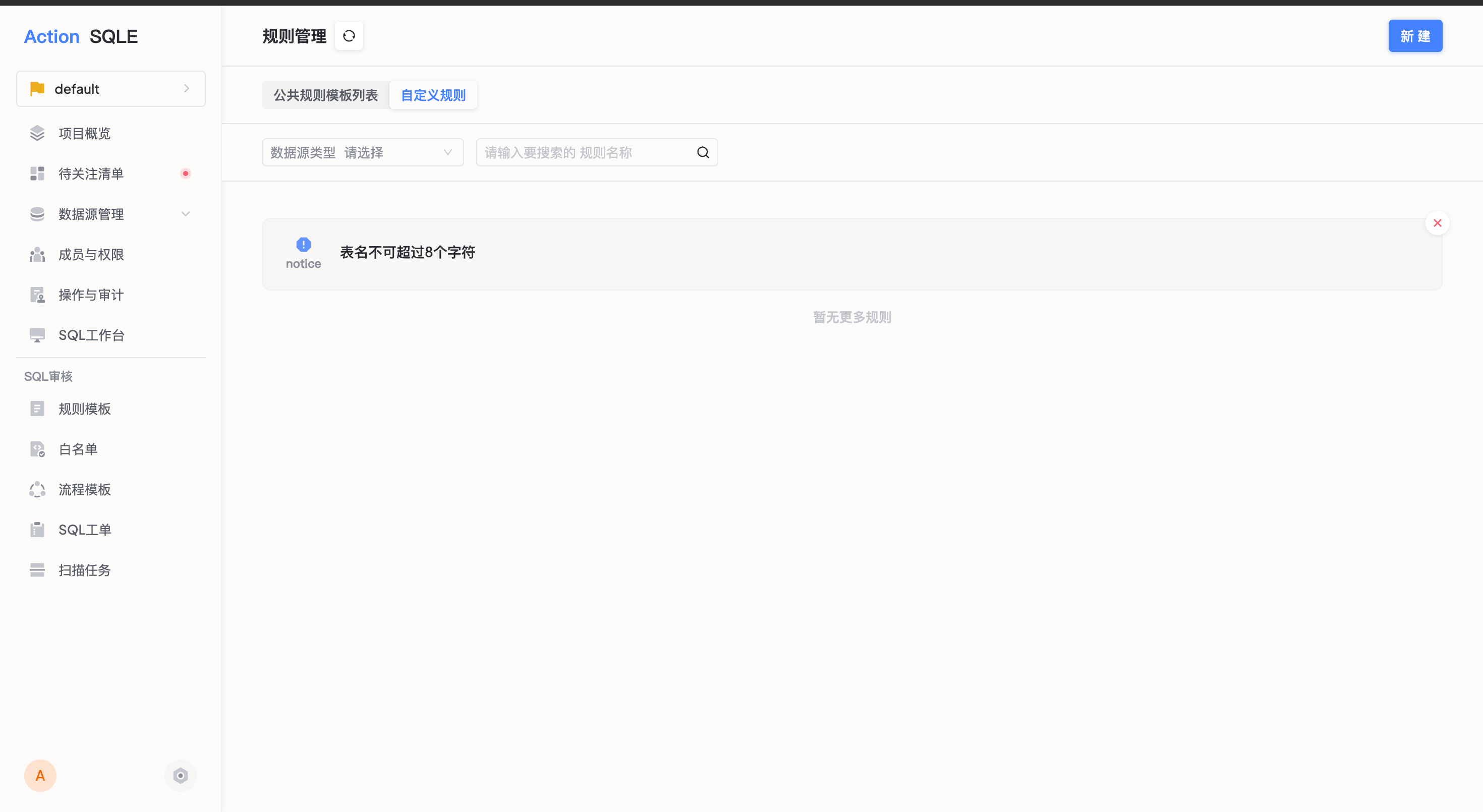
Task: Click the 流程模板 workflow icon
Action: 37,489
